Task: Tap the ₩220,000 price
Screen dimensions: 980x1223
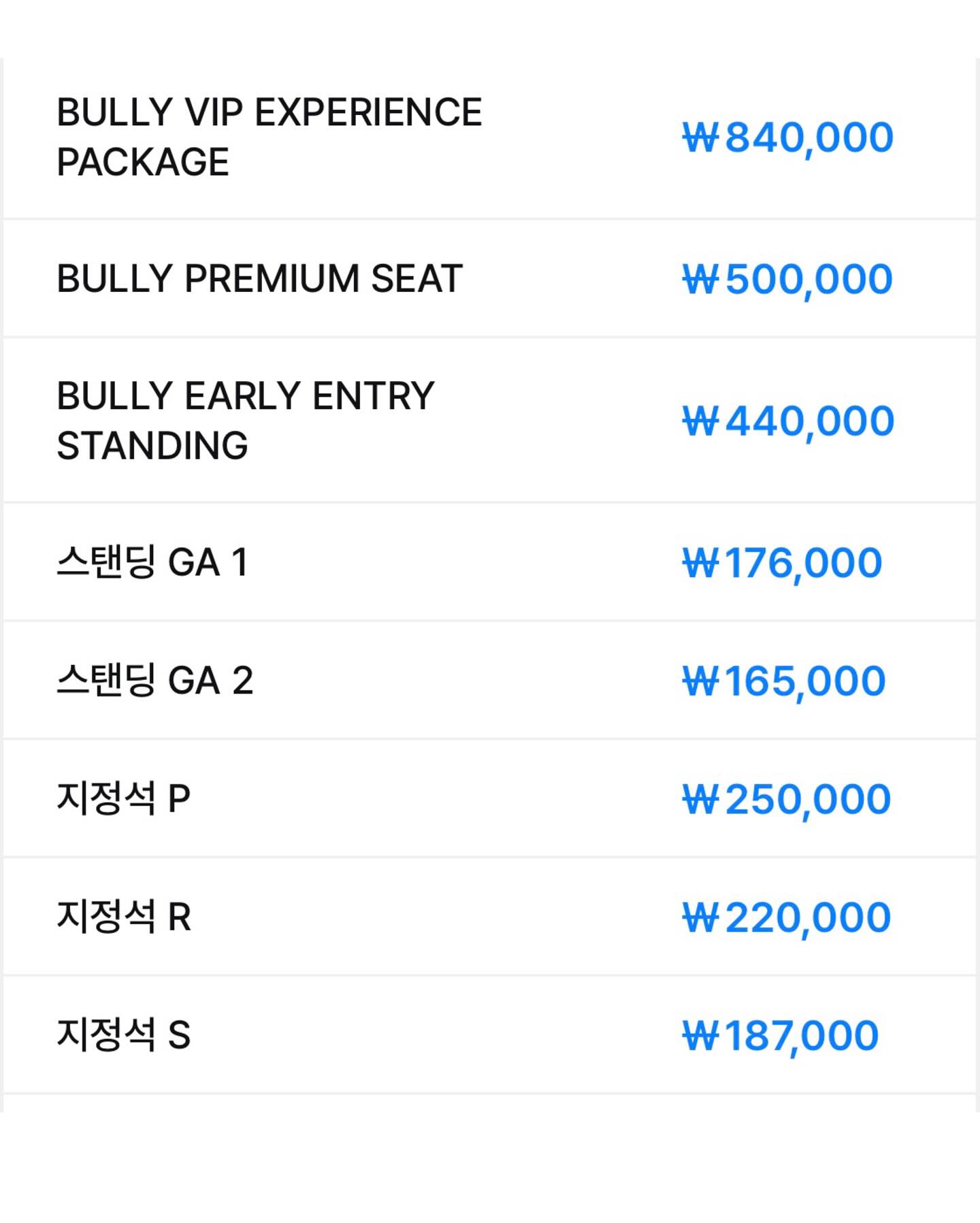Action: click(x=786, y=917)
